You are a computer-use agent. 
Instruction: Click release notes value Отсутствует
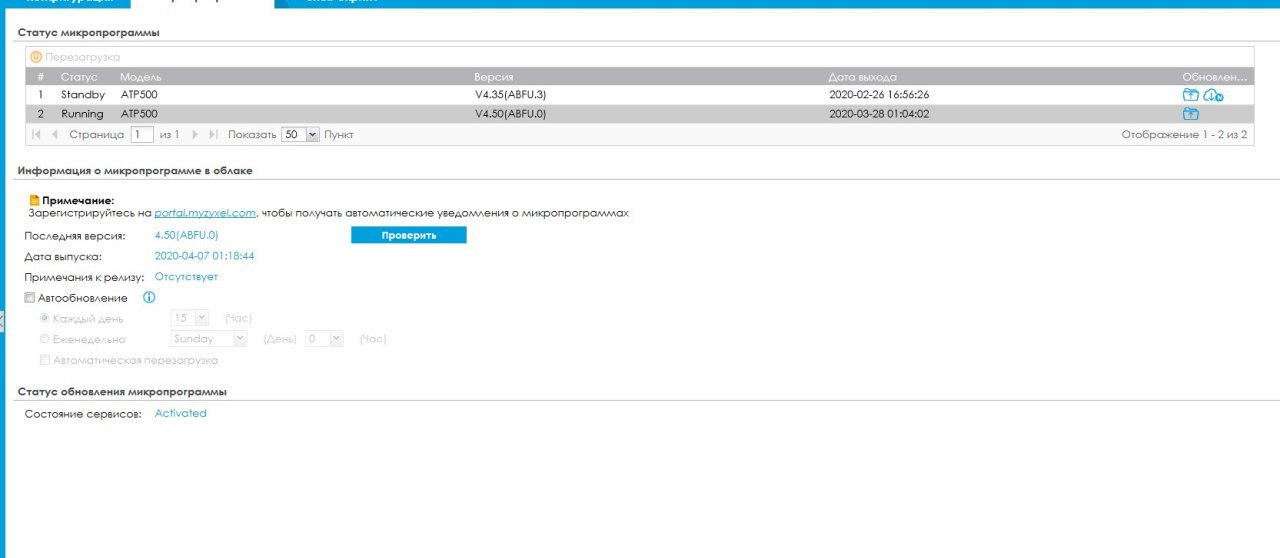186,277
